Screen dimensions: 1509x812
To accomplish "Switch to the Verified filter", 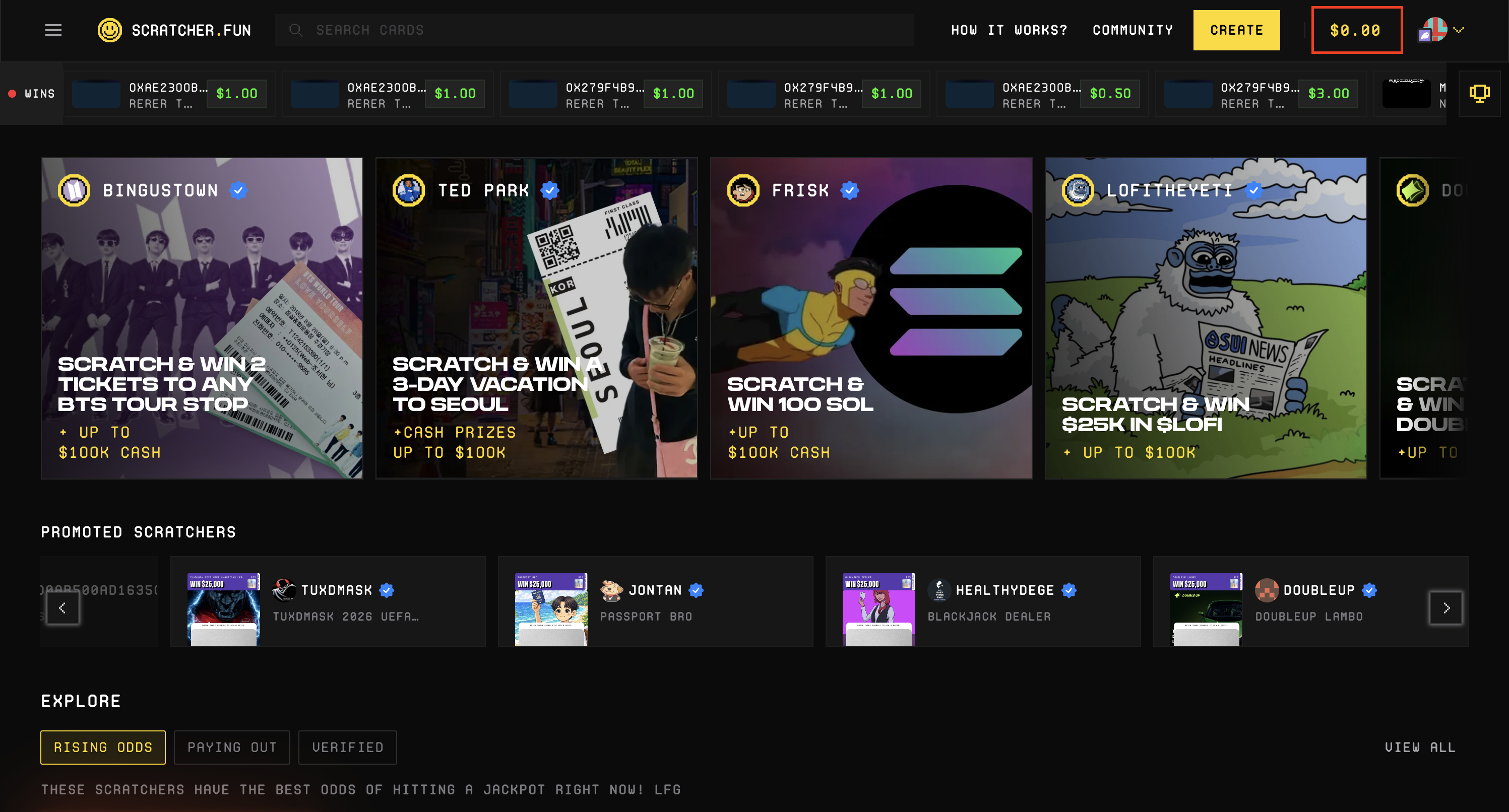I will [x=347, y=747].
